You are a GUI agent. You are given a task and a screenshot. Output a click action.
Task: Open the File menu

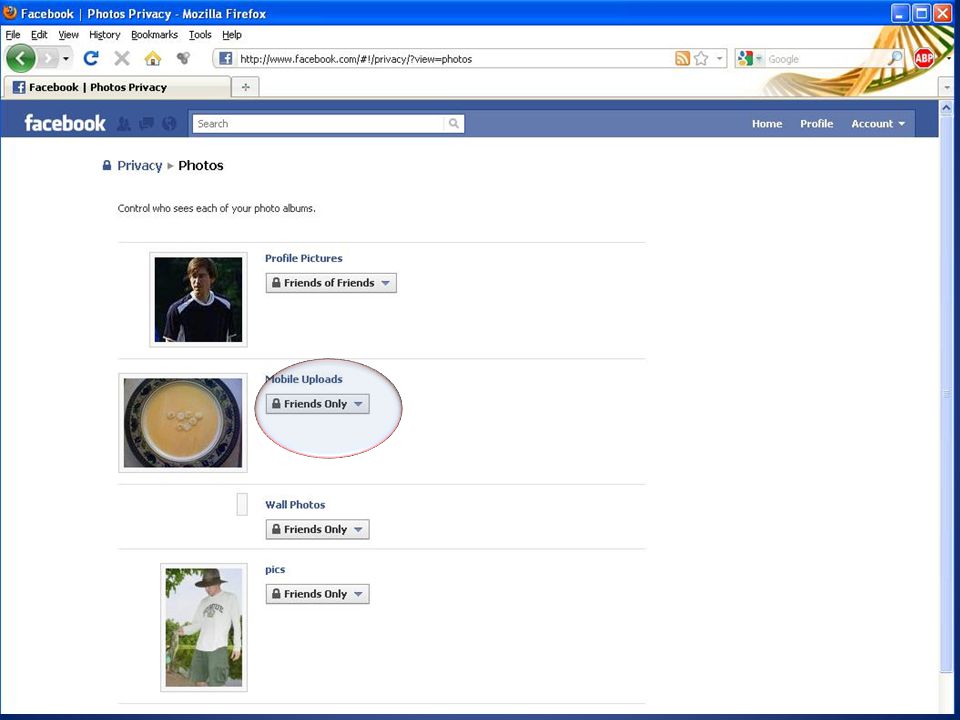click(13, 34)
